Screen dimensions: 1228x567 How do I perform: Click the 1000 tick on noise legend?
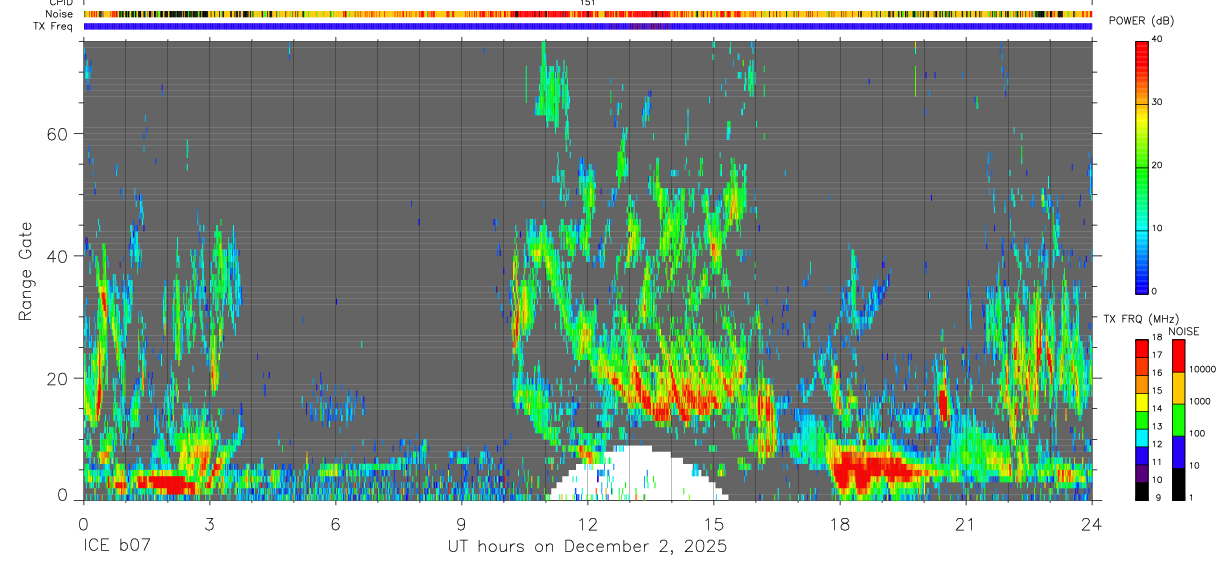[x=1199, y=401]
